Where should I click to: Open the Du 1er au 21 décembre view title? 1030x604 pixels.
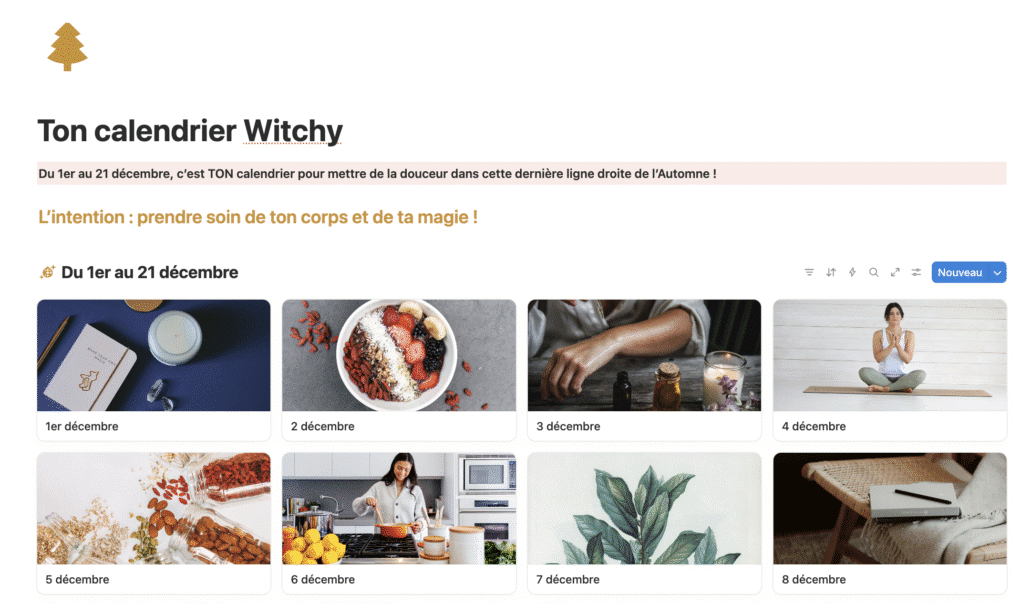150,272
